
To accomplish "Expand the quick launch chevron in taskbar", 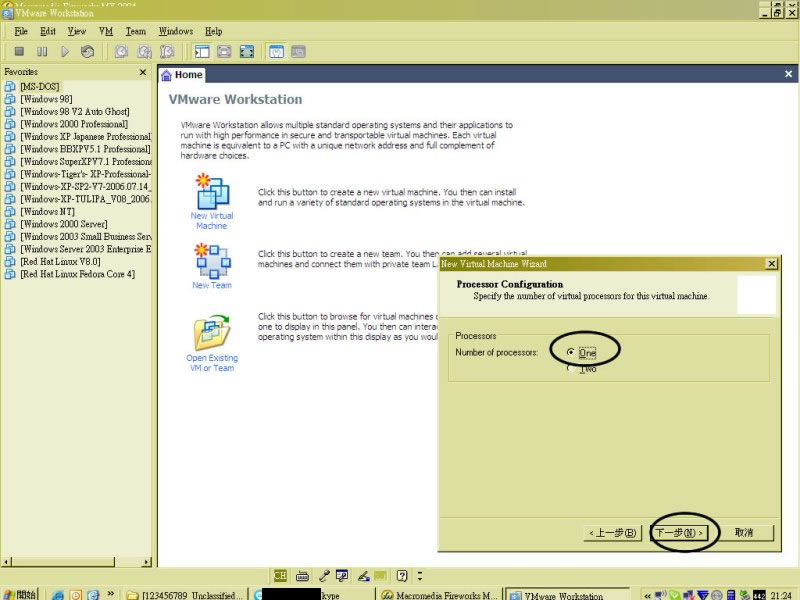I will [x=110, y=594].
